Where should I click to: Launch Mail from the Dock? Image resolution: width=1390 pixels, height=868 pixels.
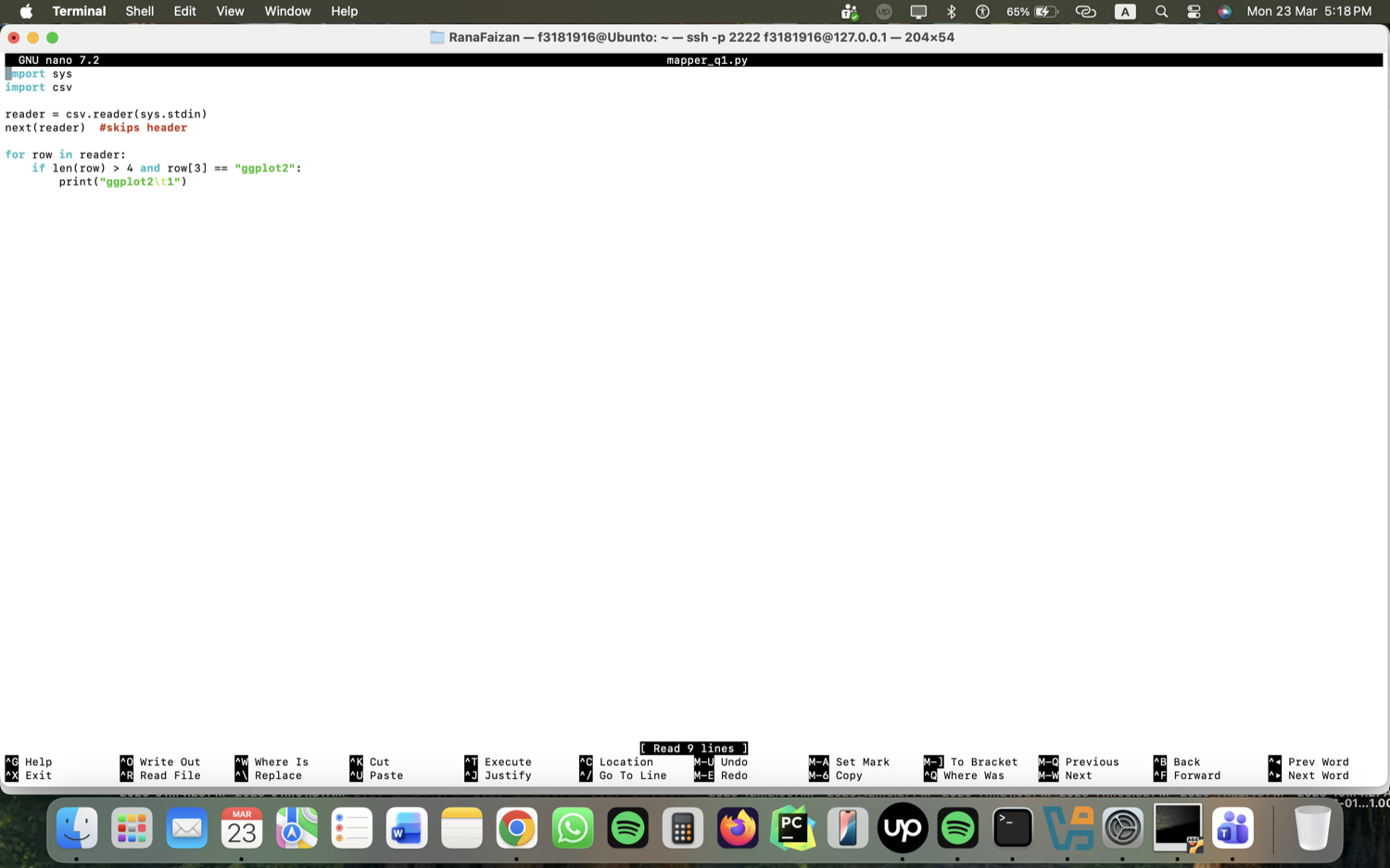click(x=186, y=828)
